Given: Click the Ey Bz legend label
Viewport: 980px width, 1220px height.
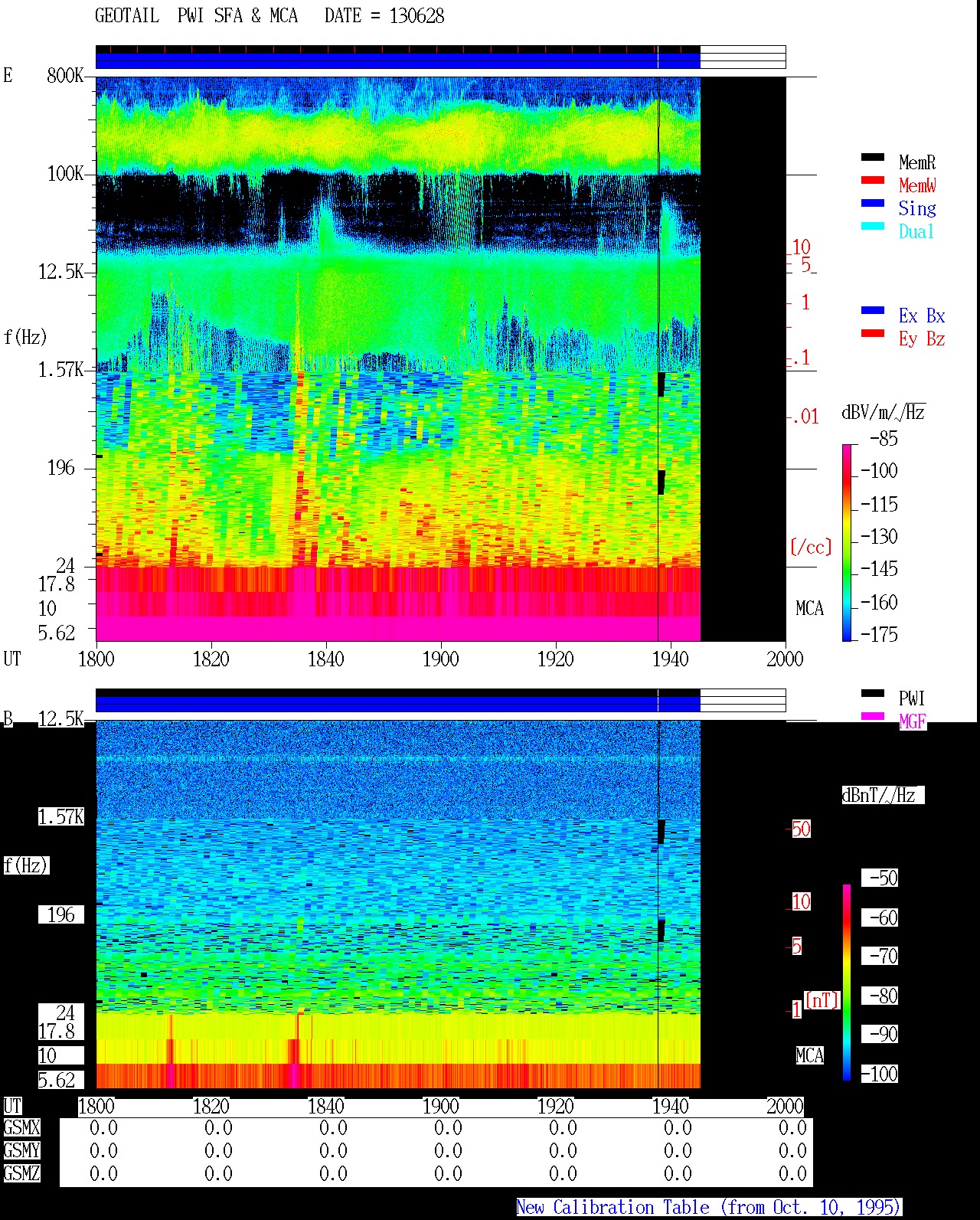Looking at the screenshot, I should (x=922, y=339).
